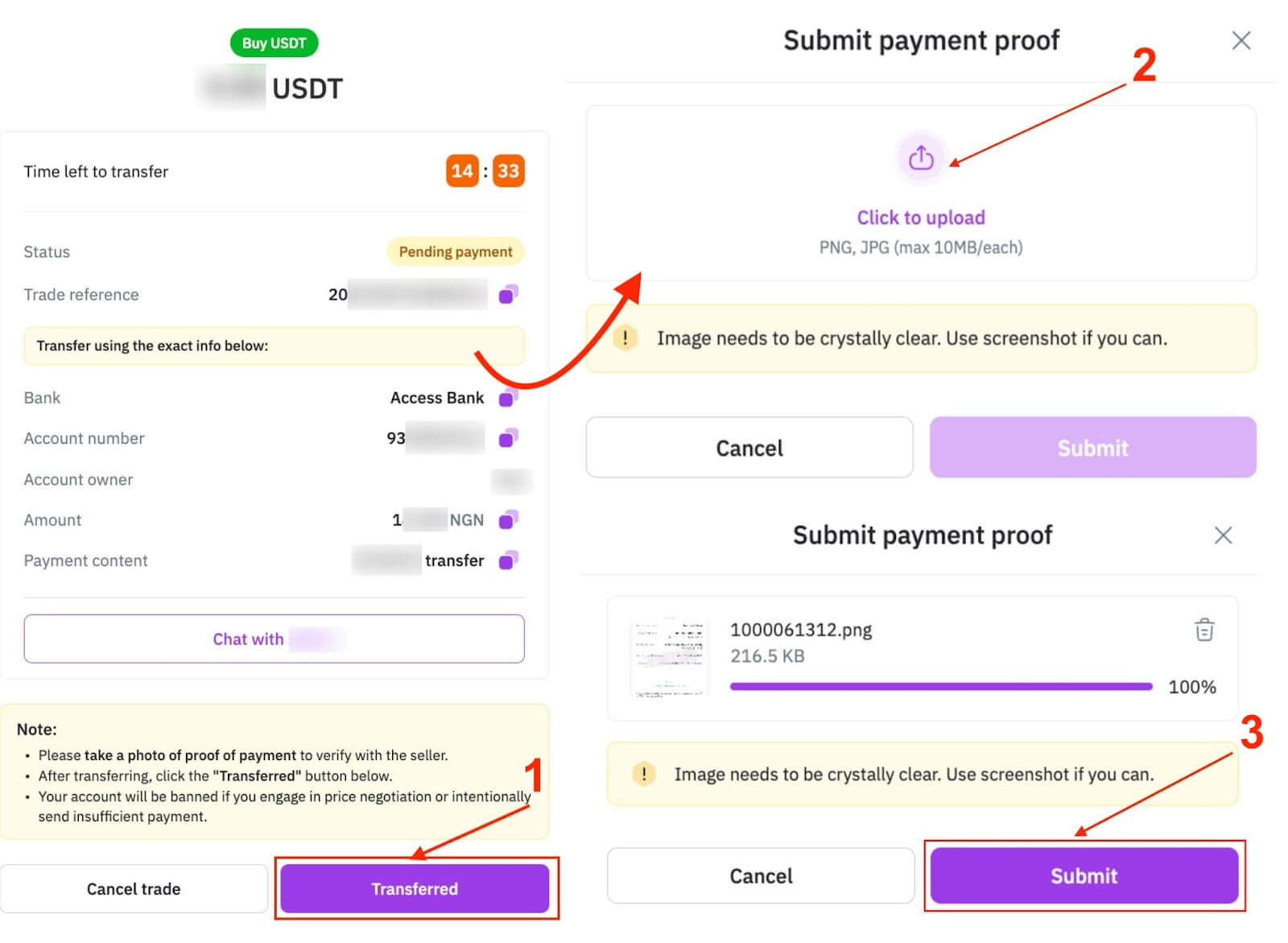Delete uploaded file 1000061312.png
1288x943 pixels.
click(1204, 630)
